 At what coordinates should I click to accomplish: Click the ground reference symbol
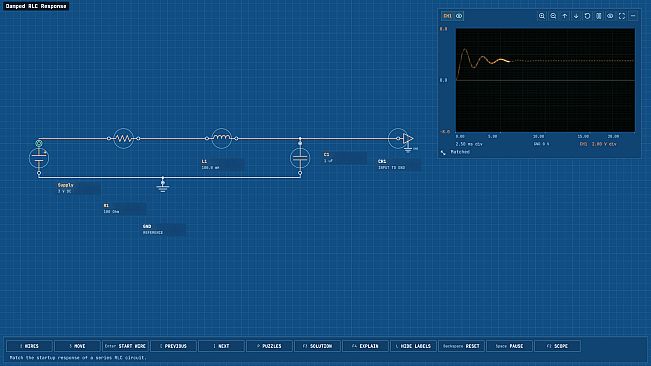point(163,186)
